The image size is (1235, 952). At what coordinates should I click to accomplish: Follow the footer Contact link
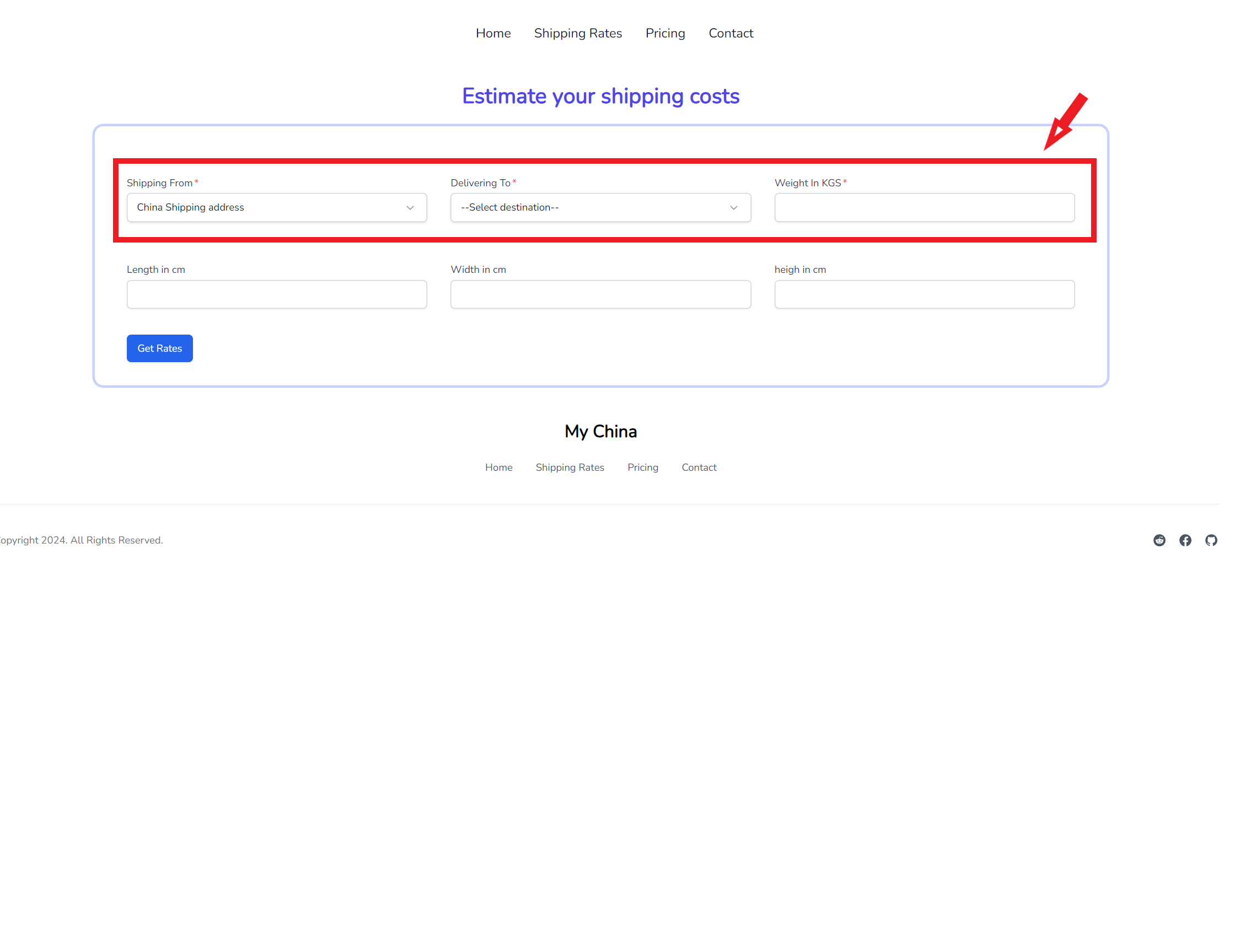point(699,467)
